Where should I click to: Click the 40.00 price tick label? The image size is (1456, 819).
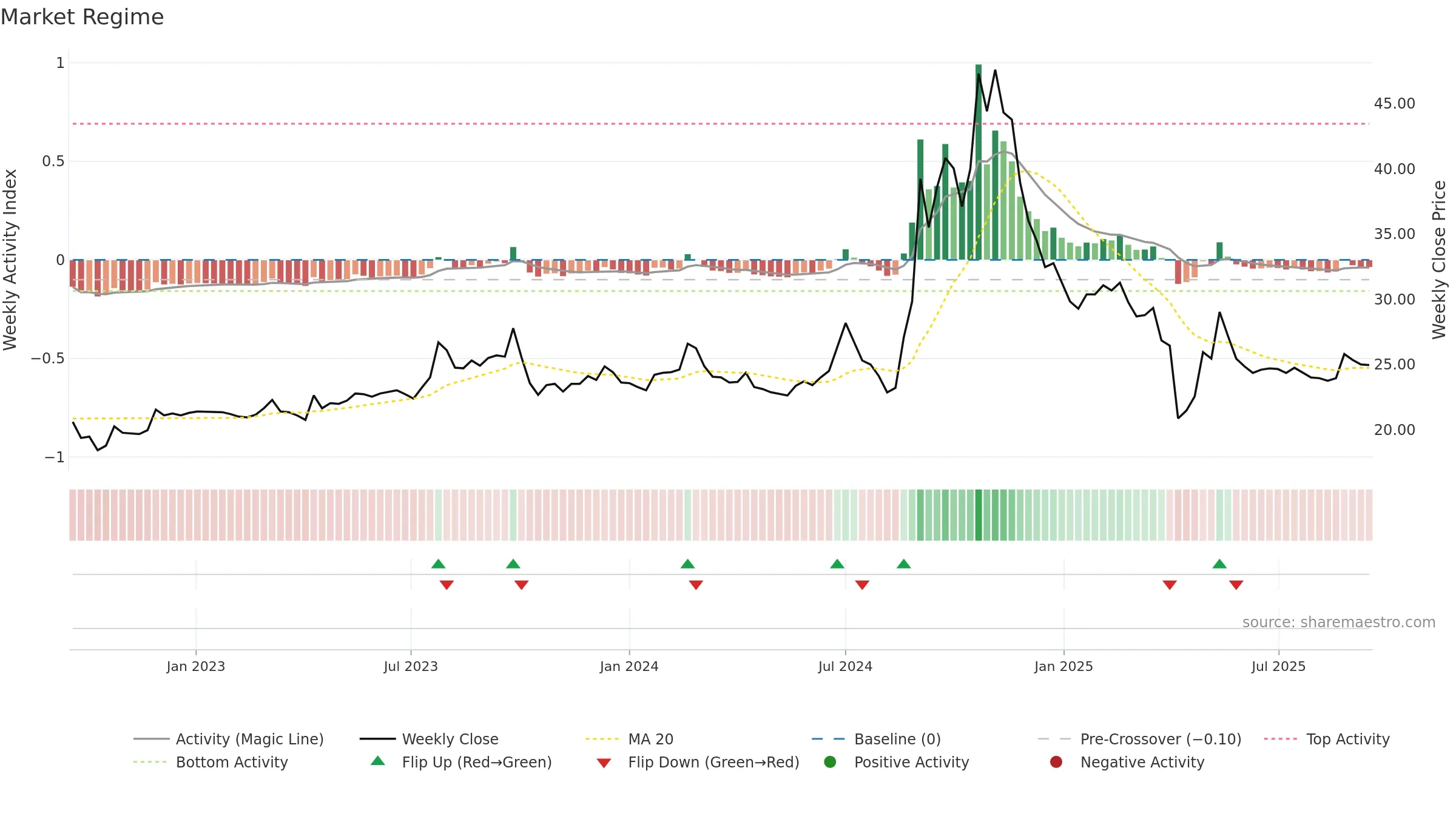click(x=1394, y=169)
